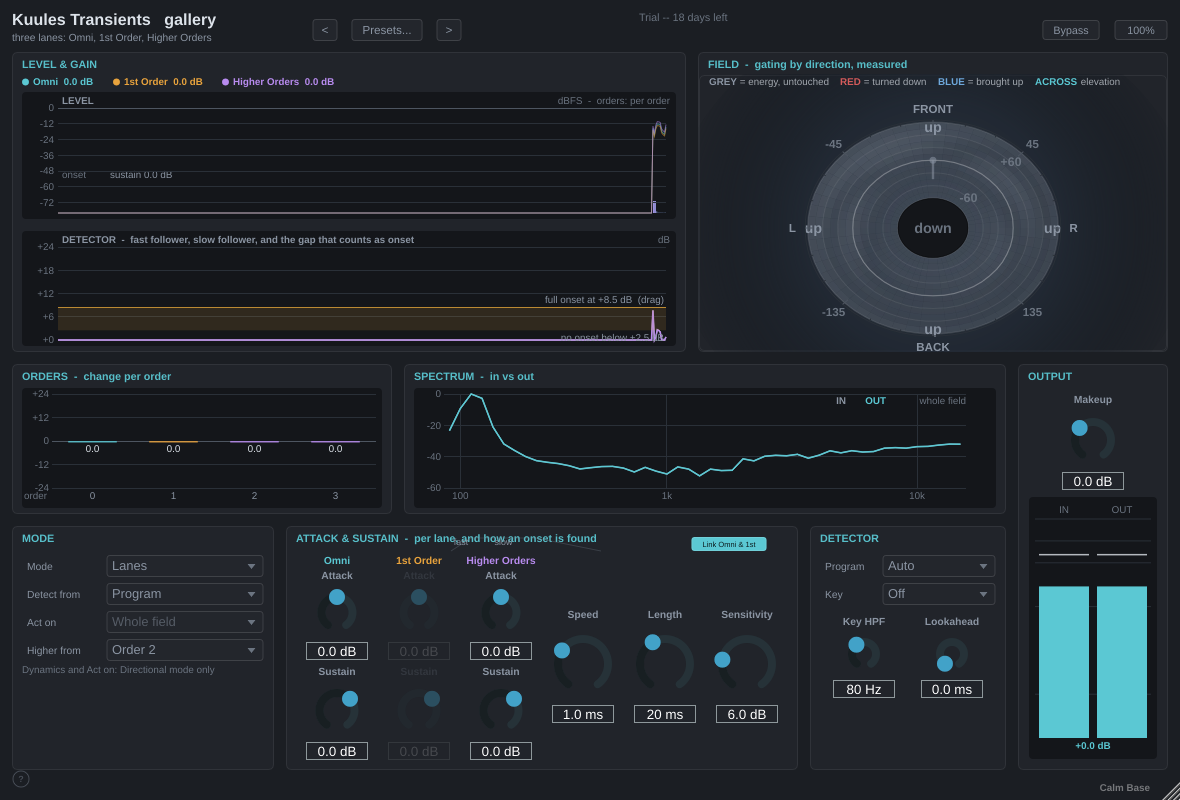Open the Detect from dropdown
Screen dimensions: 1180x800
pos(185,594)
